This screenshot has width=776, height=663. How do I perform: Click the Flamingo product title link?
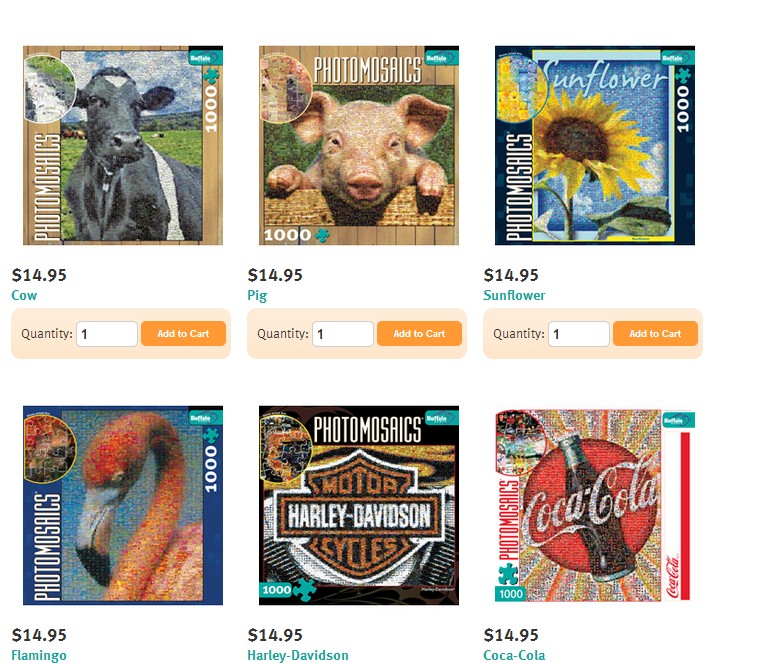pyautogui.click(x=39, y=656)
